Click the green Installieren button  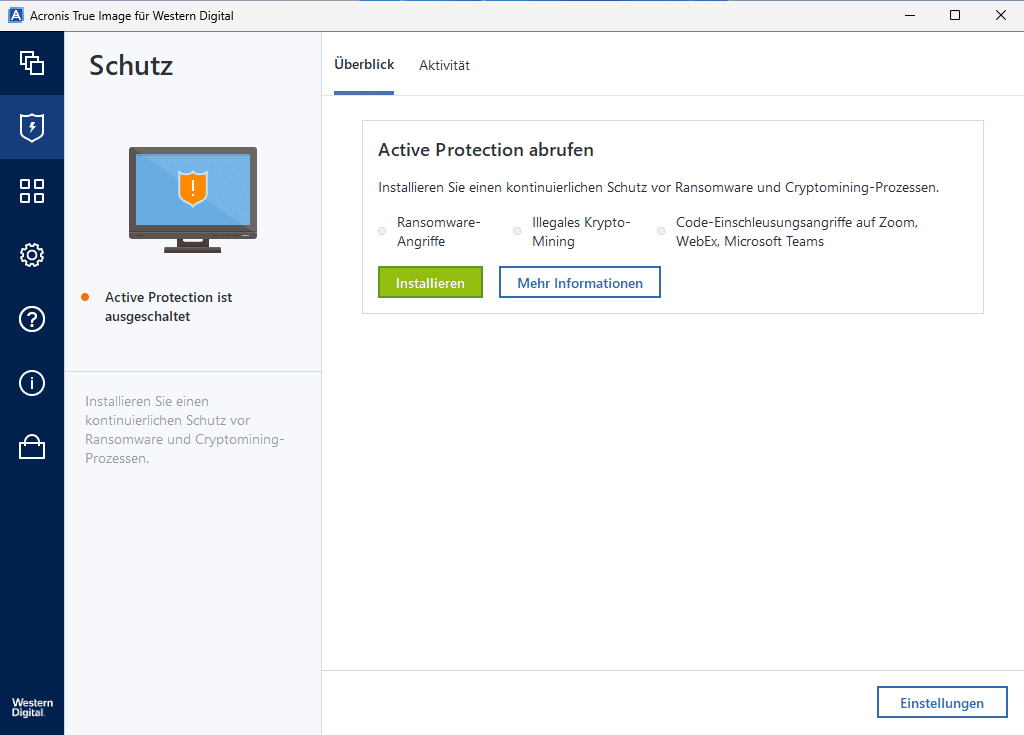coord(430,283)
